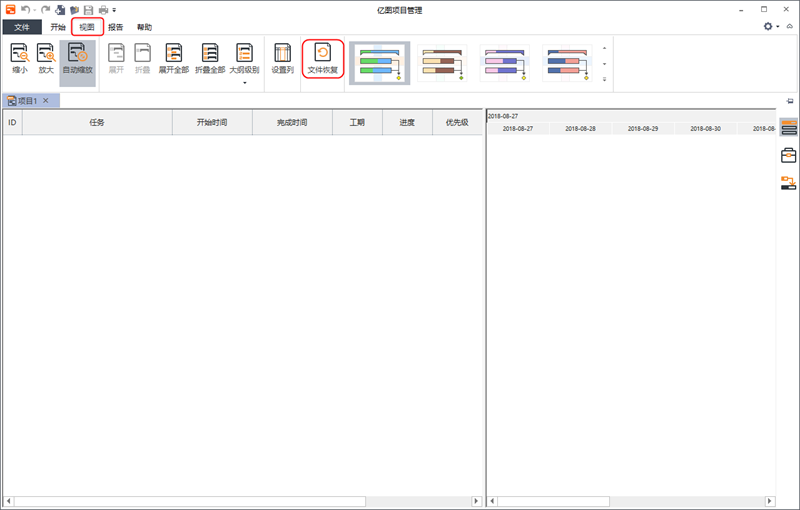Click the task table horizontal scrollbar thumb

pos(189,501)
